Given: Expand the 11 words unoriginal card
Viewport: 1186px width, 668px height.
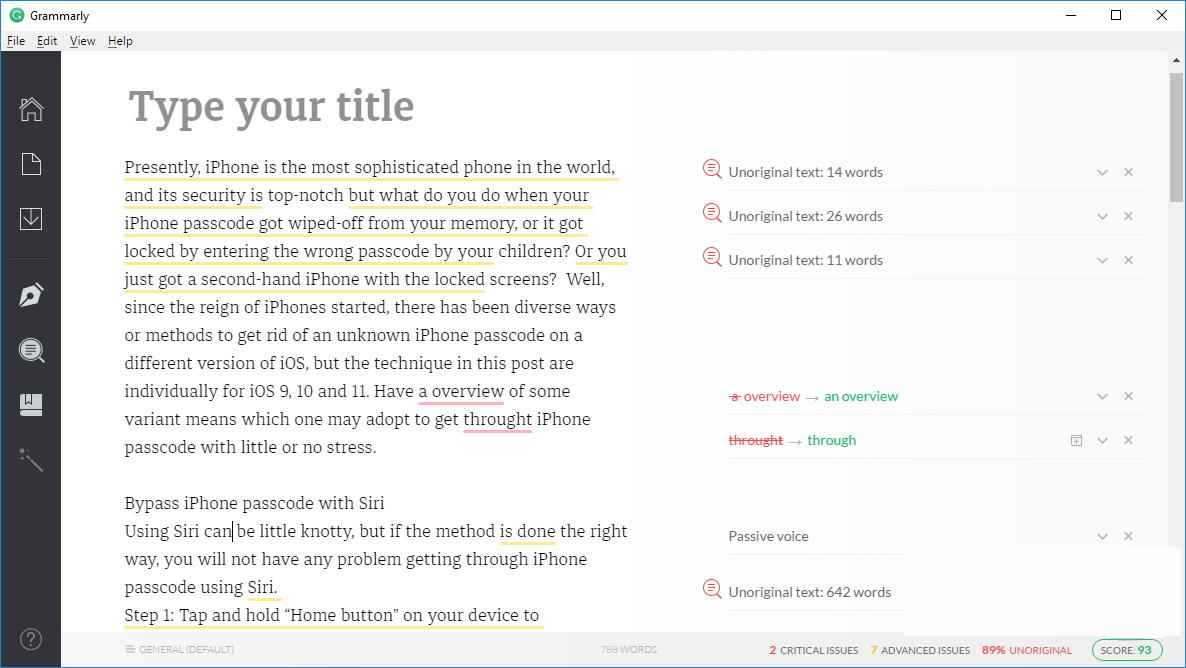Looking at the screenshot, I should (1103, 260).
